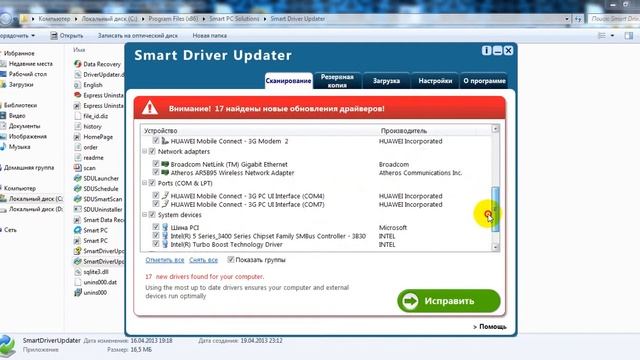Uncheck HUAWEI Mobile Connect 3G Modem 2

click(156, 140)
